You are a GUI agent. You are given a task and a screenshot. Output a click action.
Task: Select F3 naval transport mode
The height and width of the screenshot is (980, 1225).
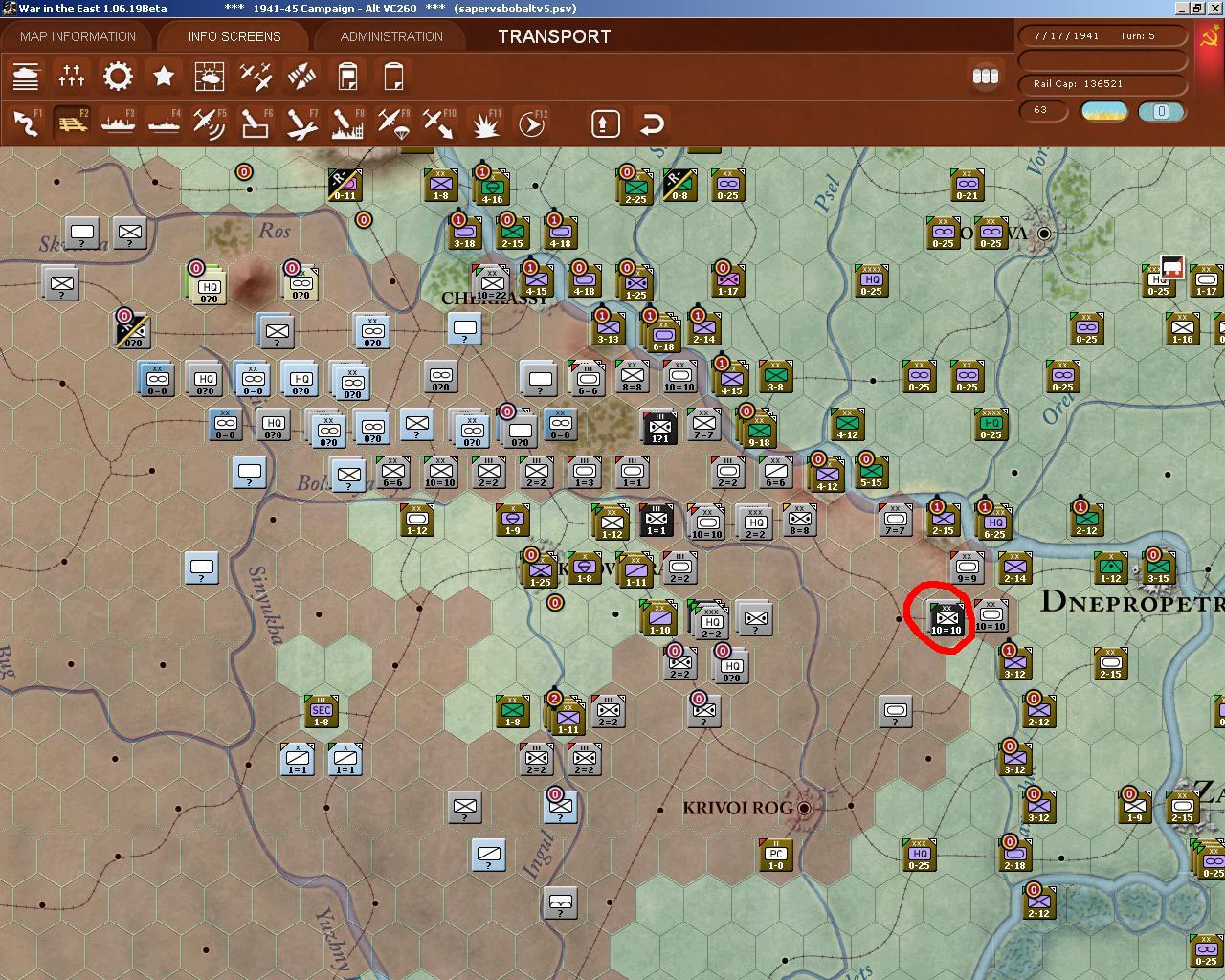point(118,124)
